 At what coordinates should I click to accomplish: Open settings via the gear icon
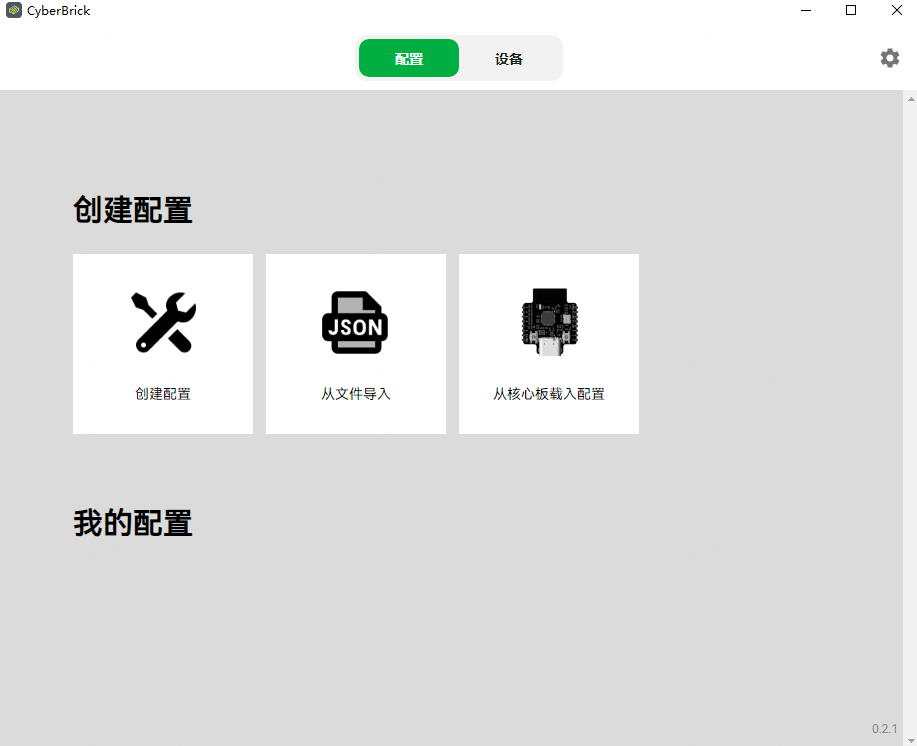point(889,58)
